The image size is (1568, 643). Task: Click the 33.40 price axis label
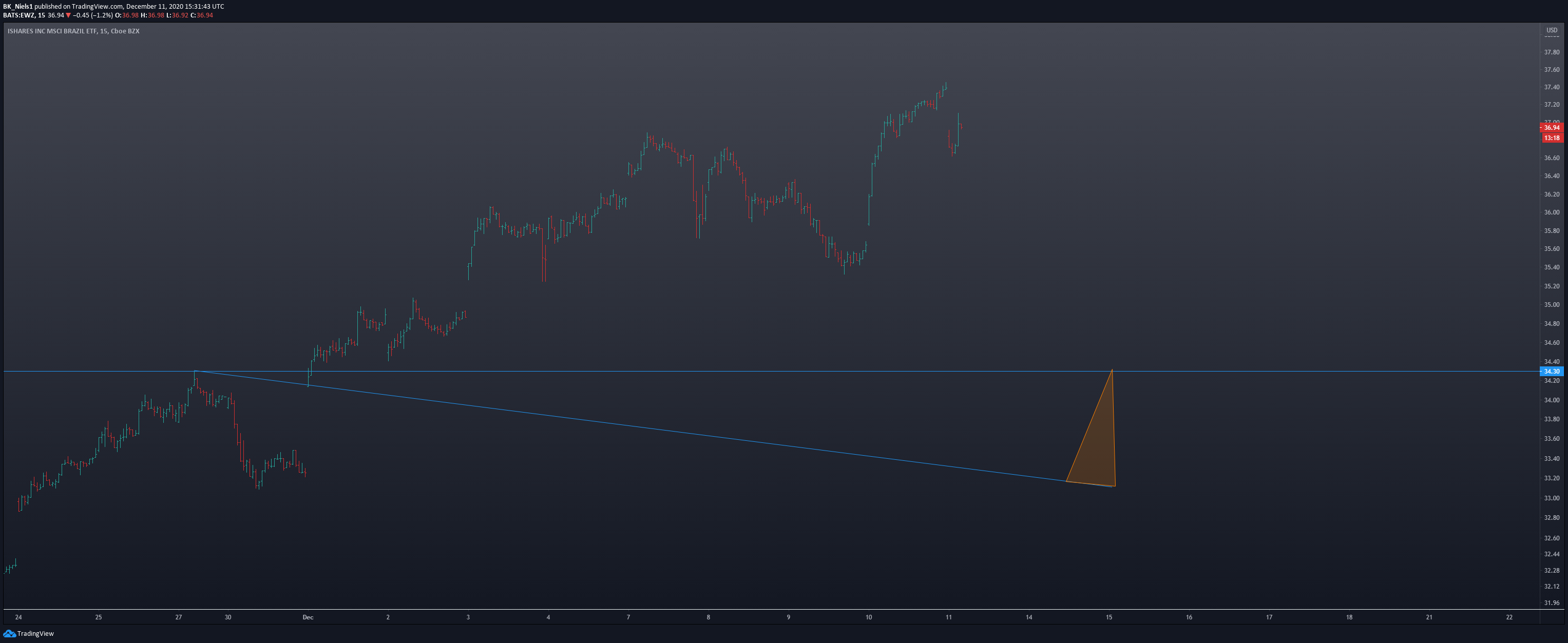click(x=1552, y=459)
